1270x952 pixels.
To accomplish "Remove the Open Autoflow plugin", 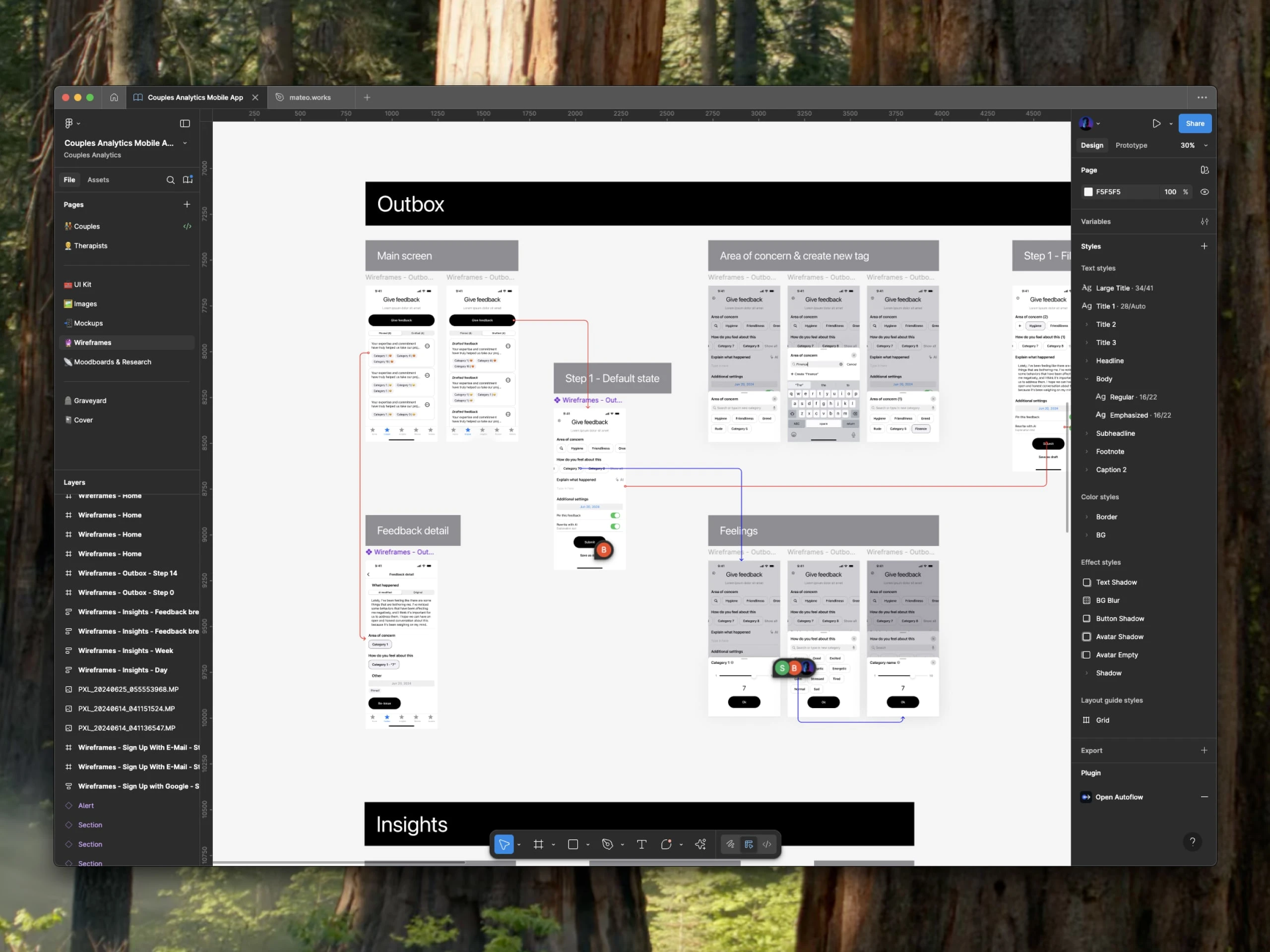I will [1204, 797].
